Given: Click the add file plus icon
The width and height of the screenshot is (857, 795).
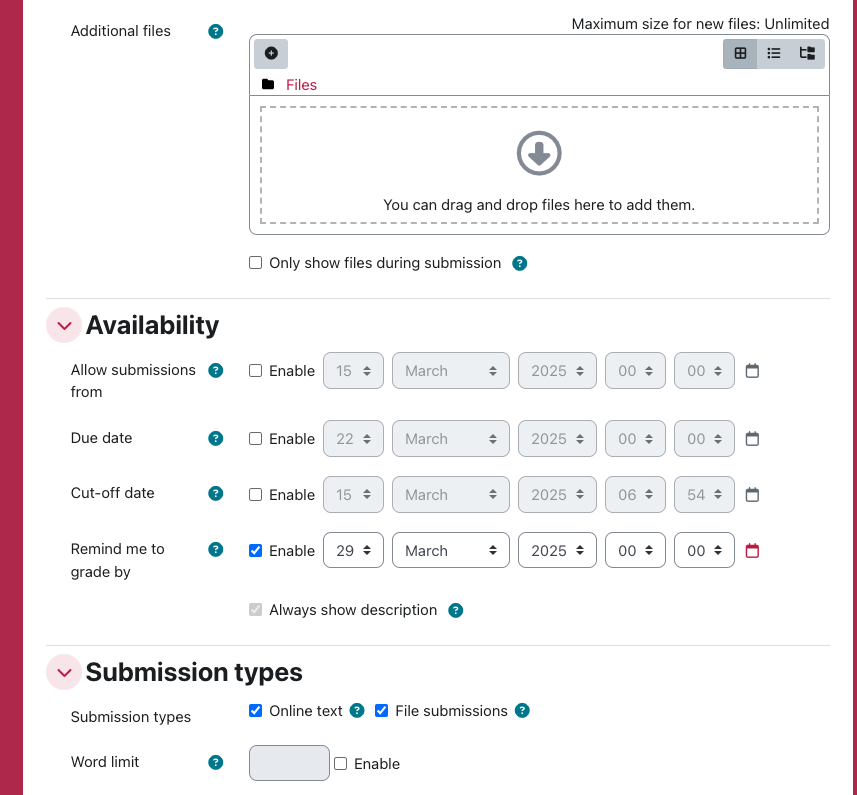Looking at the screenshot, I should click(x=271, y=54).
